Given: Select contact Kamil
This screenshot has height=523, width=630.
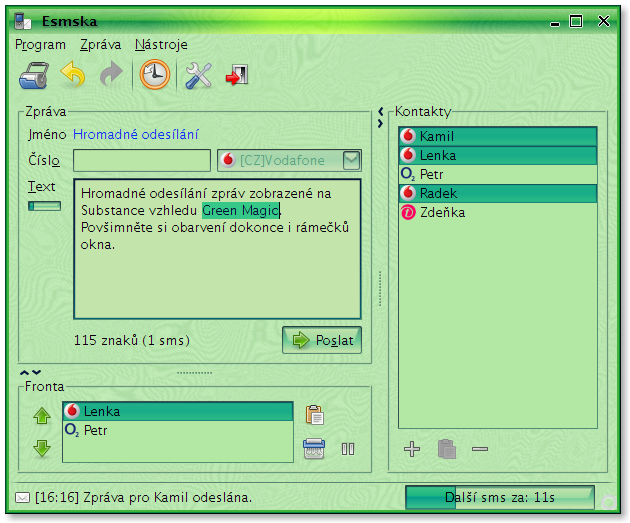Looking at the screenshot, I should [x=498, y=136].
